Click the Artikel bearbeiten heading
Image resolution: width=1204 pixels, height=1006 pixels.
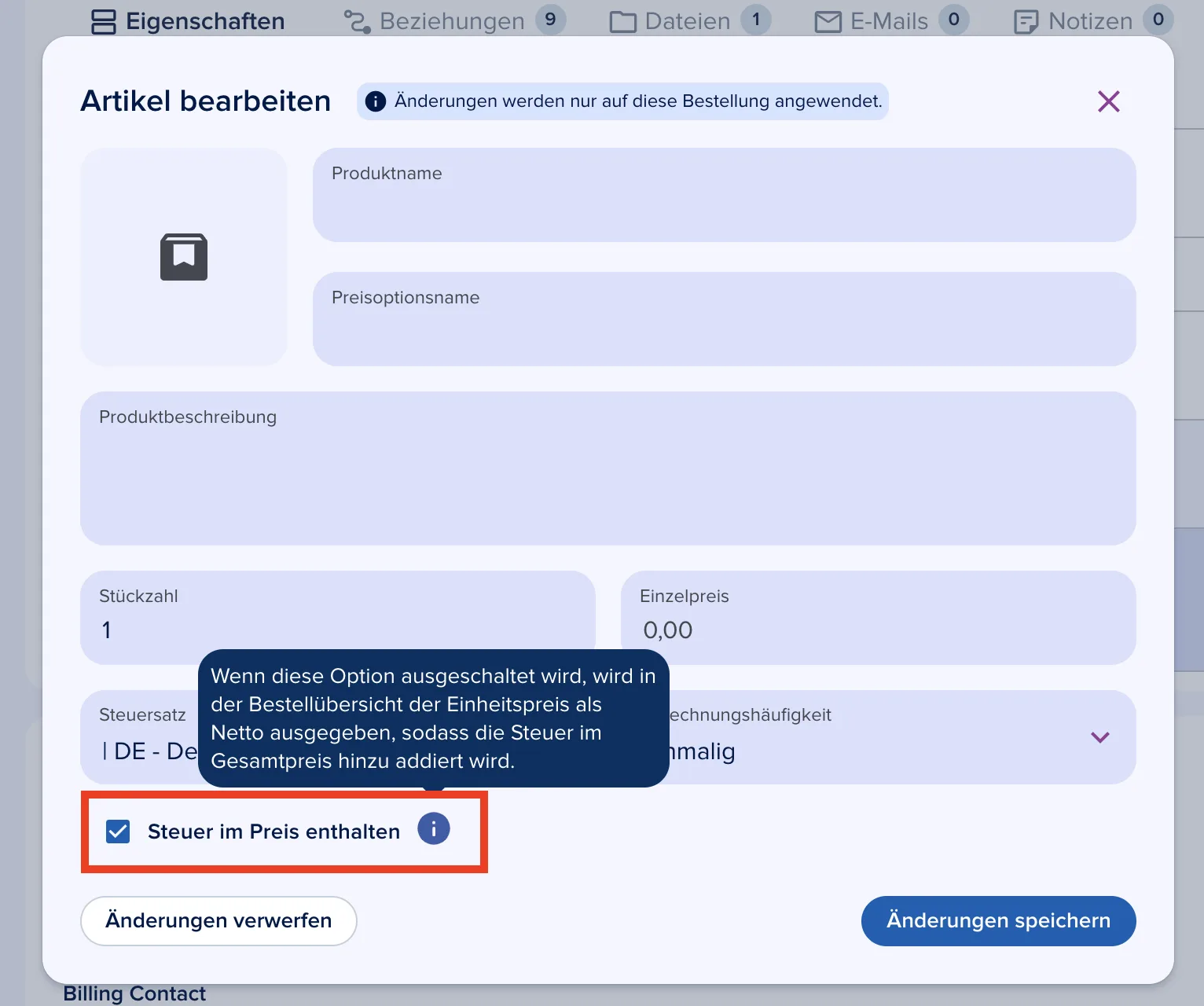205,101
